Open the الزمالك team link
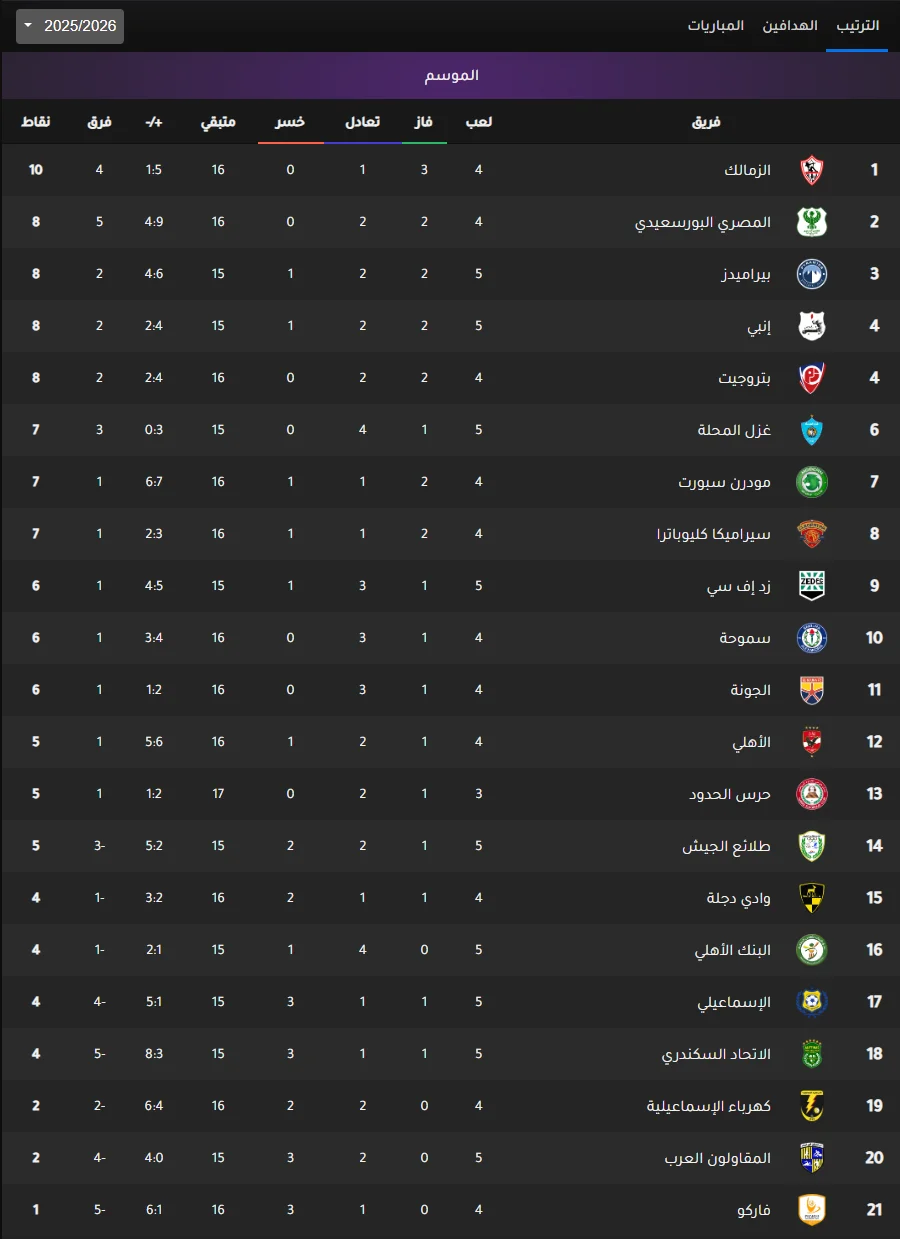Image resolution: width=900 pixels, height=1239 pixels. pyautogui.click(x=748, y=170)
